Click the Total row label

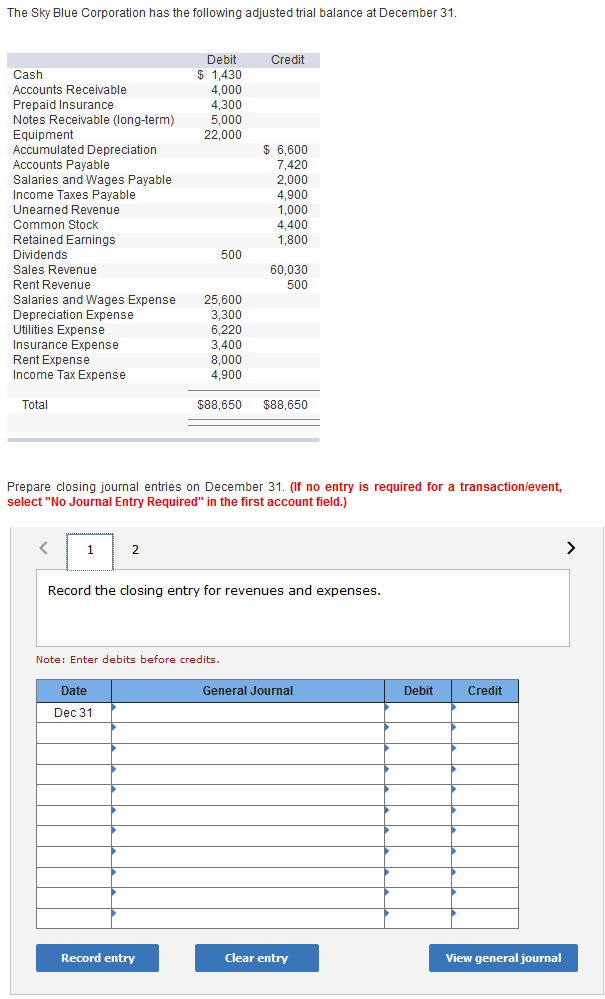(x=35, y=405)
